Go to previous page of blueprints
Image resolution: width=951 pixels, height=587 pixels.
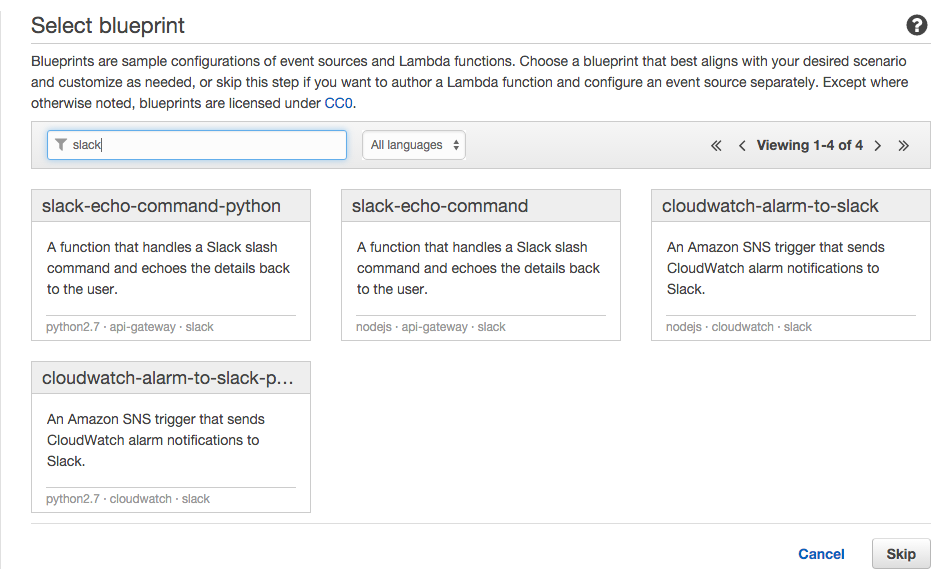(742, 146)
